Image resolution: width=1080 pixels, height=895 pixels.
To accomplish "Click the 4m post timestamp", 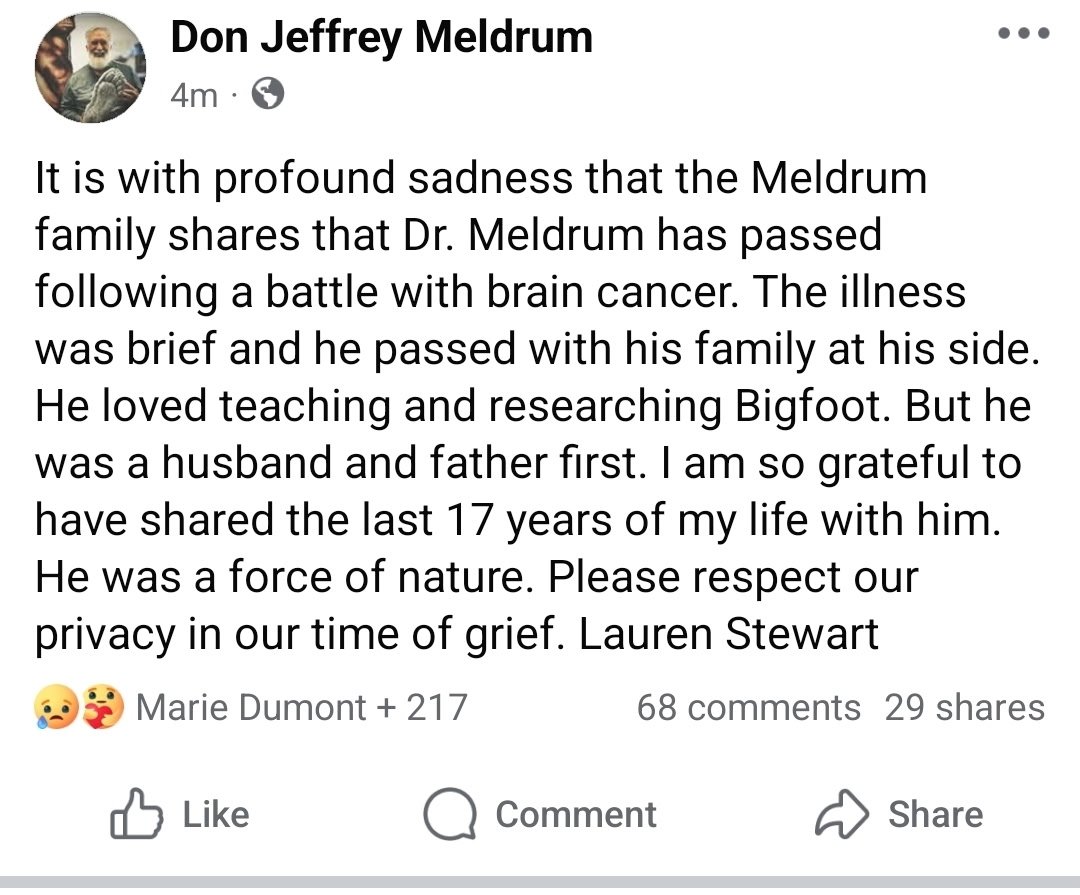I will (194, 95).
